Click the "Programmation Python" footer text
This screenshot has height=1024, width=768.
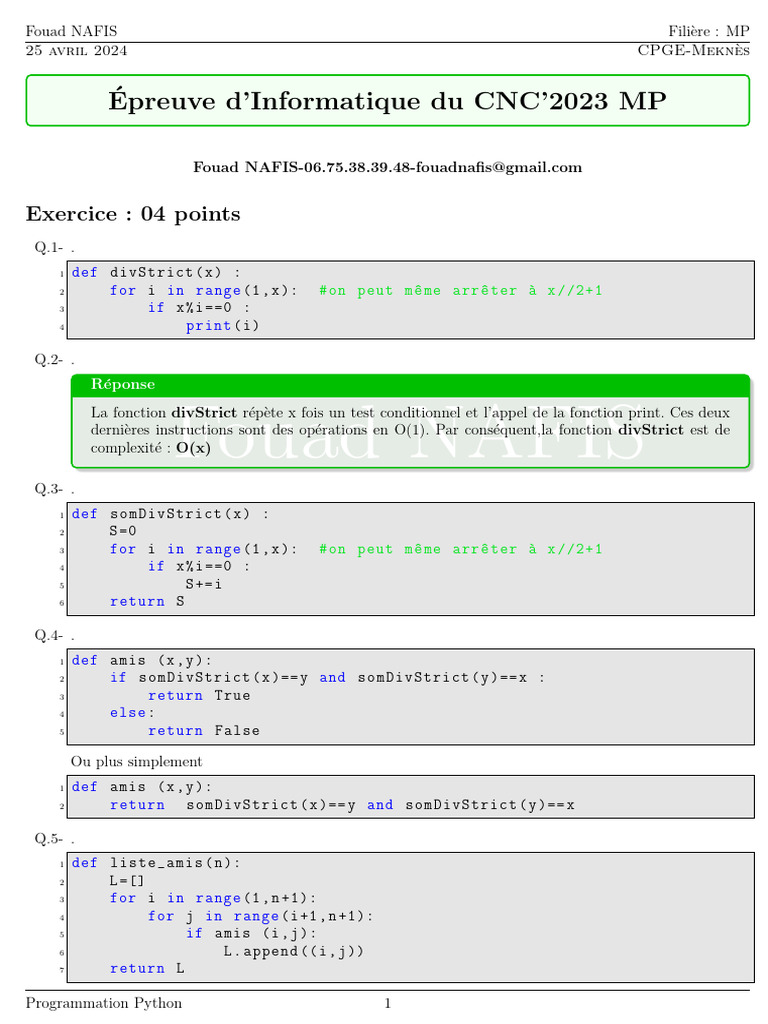click(104, 1003)
